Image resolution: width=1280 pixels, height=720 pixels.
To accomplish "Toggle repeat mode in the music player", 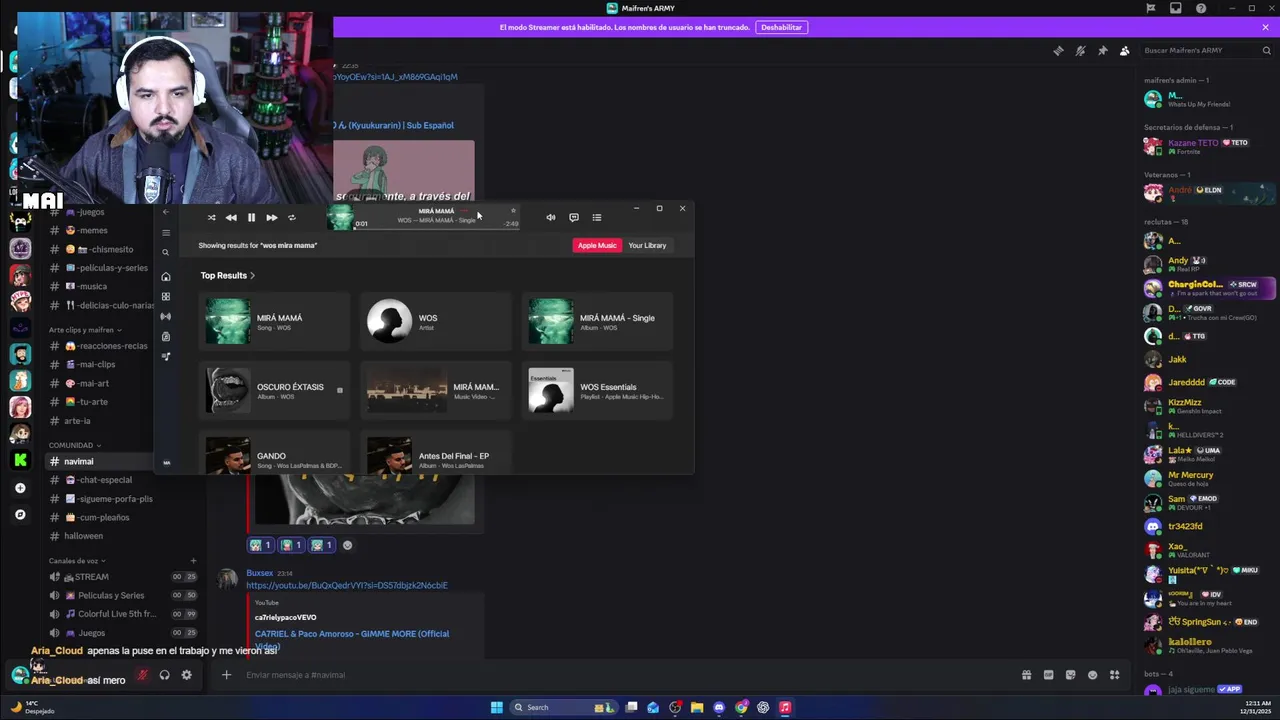I will [x=291, y=217].
